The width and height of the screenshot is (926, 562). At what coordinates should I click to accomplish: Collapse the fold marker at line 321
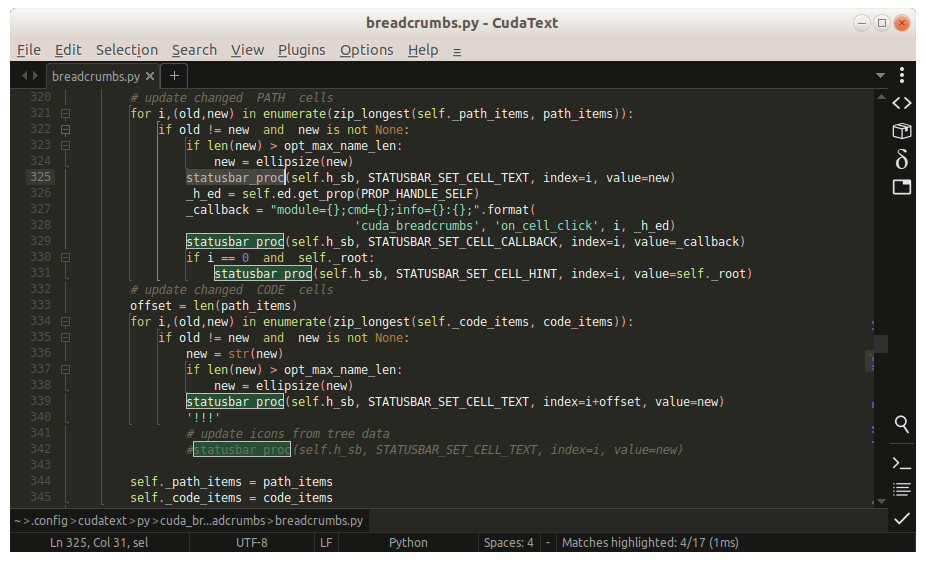pyautogui.click(x=65, y=114)
